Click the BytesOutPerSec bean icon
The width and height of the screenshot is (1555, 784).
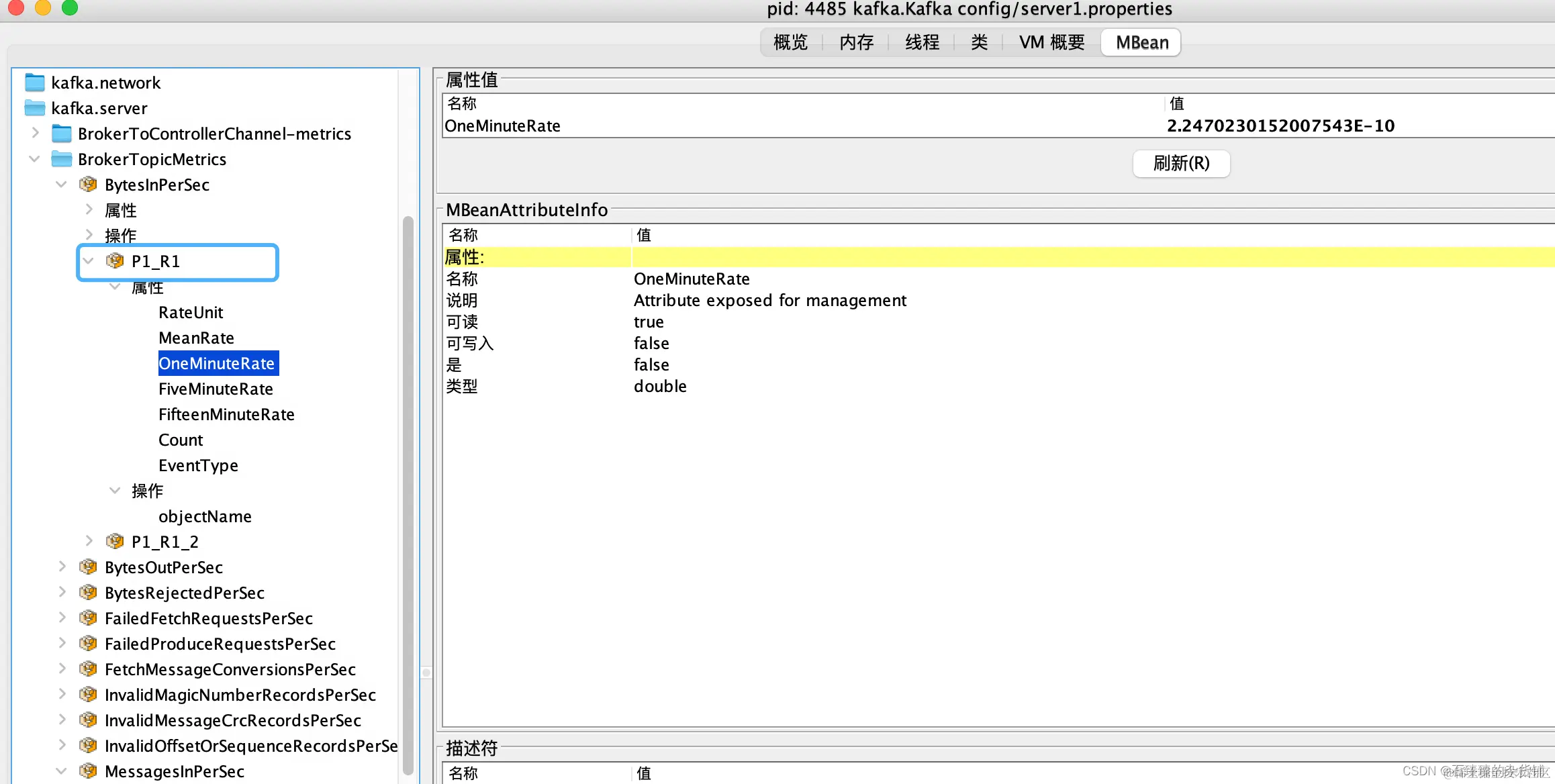pos(88,567)
